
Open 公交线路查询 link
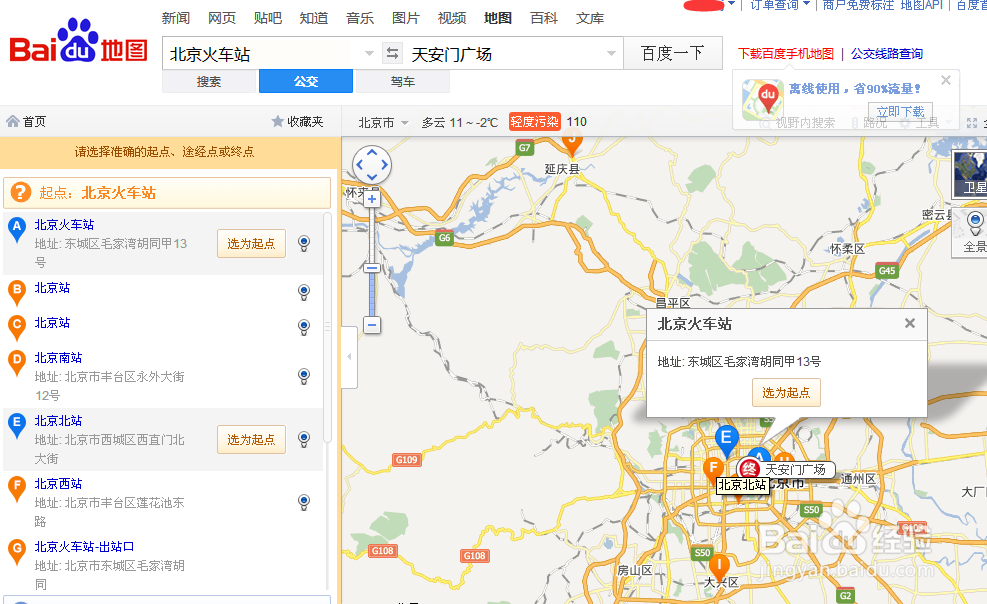point(887,54)
